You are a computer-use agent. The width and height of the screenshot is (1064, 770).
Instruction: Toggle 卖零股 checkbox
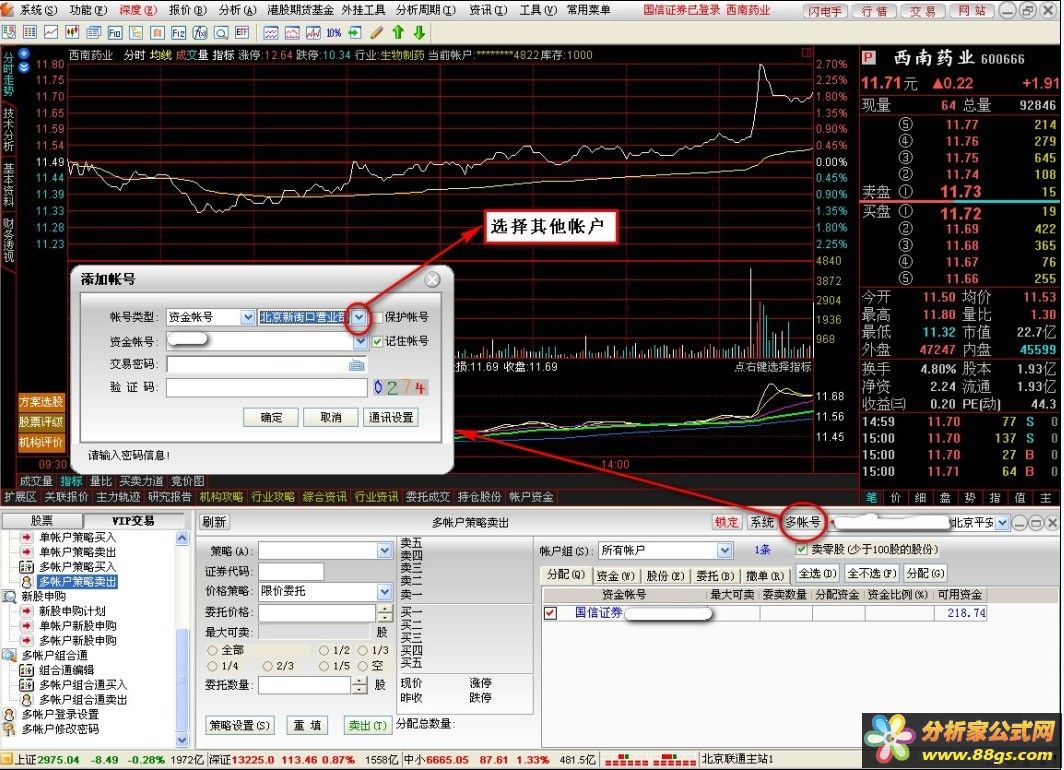(x=802, y=549)
